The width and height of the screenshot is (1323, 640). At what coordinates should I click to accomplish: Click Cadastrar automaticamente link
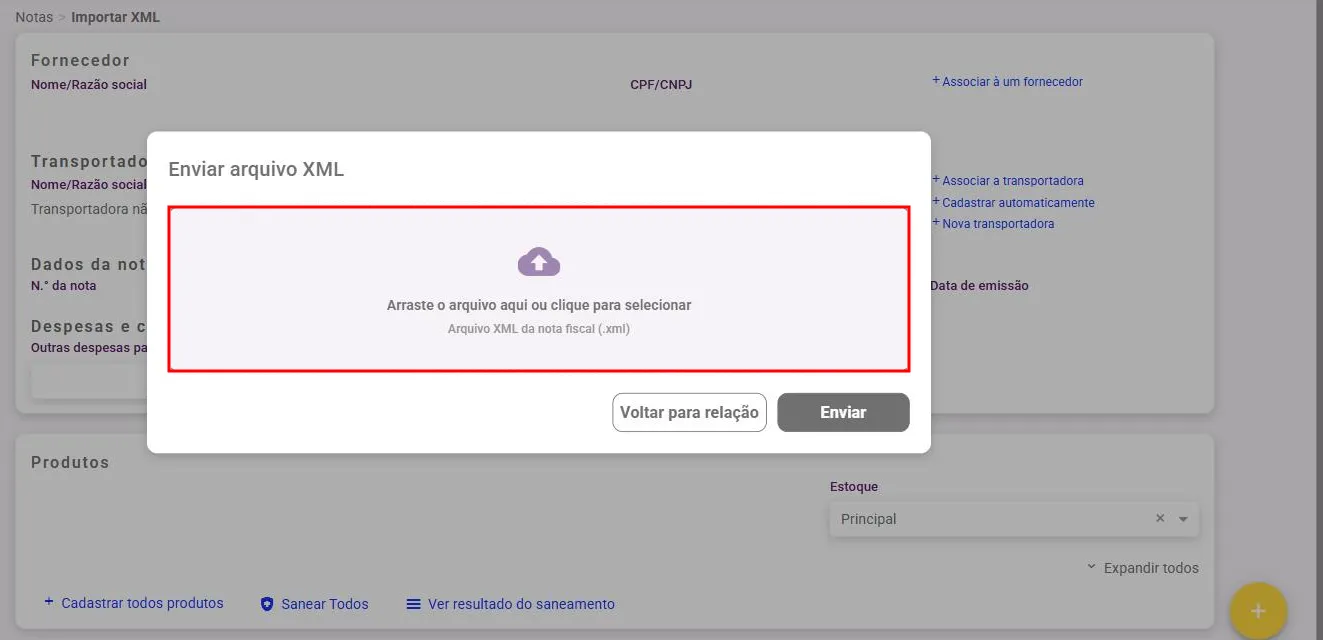tap(1013, 202)
